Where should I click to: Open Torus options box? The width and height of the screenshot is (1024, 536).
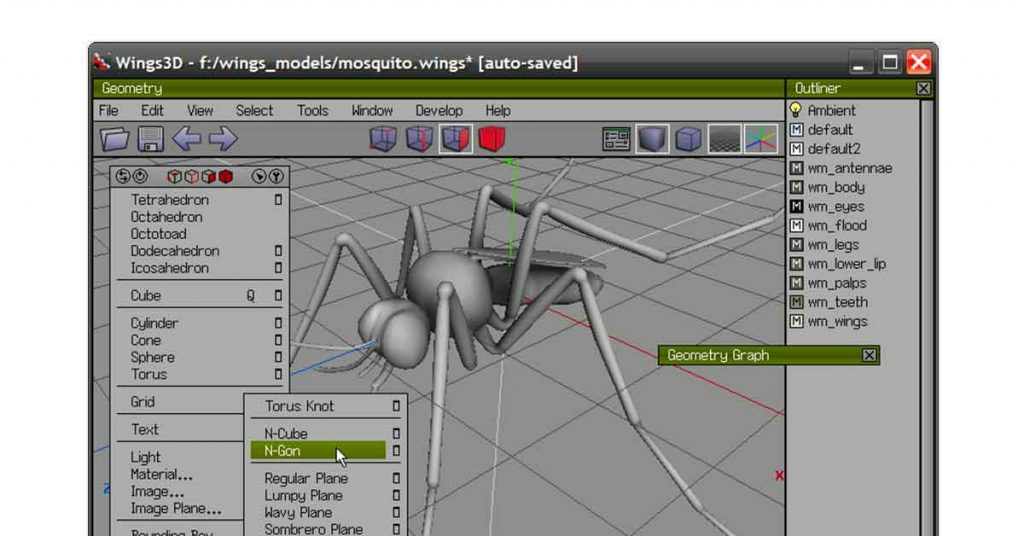pyautogui.click(x=278, y=374)
